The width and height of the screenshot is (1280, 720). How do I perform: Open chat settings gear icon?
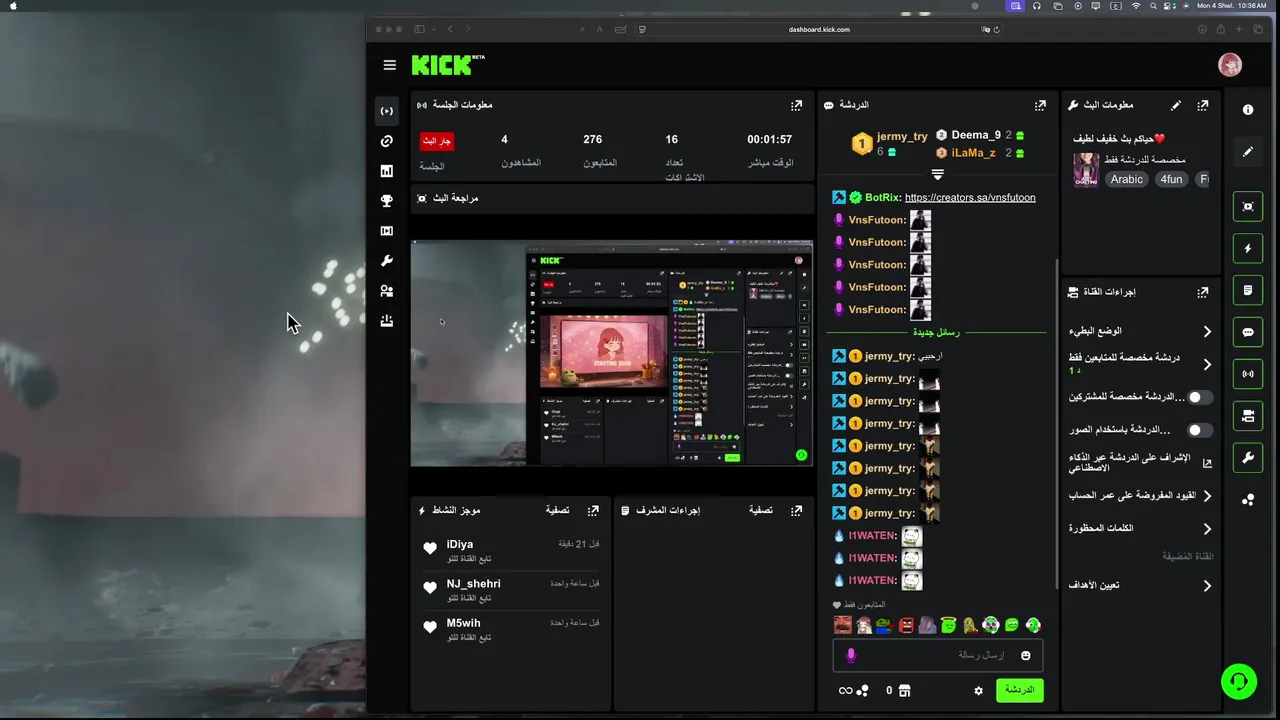(978, 690)
